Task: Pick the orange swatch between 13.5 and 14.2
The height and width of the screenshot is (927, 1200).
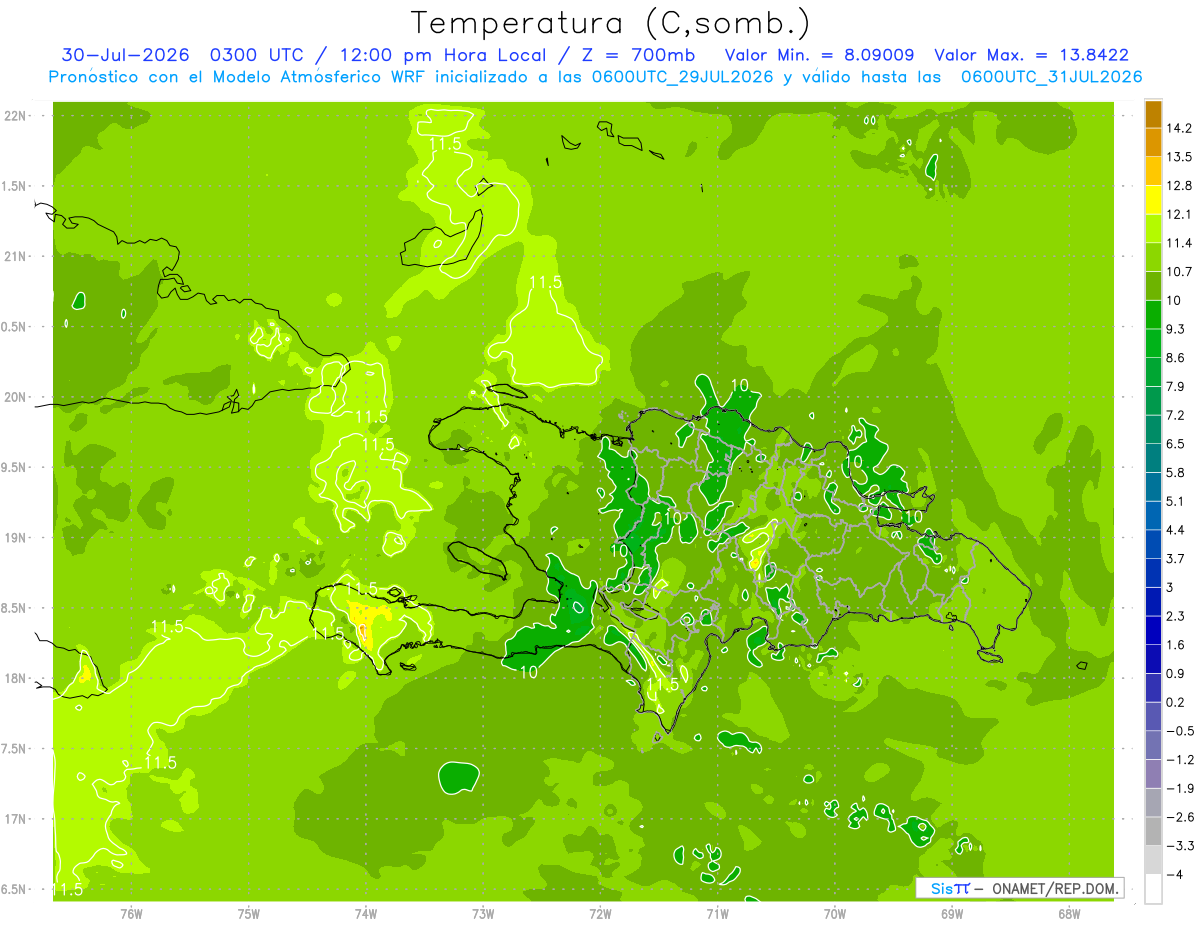Action: point(1153,142)
